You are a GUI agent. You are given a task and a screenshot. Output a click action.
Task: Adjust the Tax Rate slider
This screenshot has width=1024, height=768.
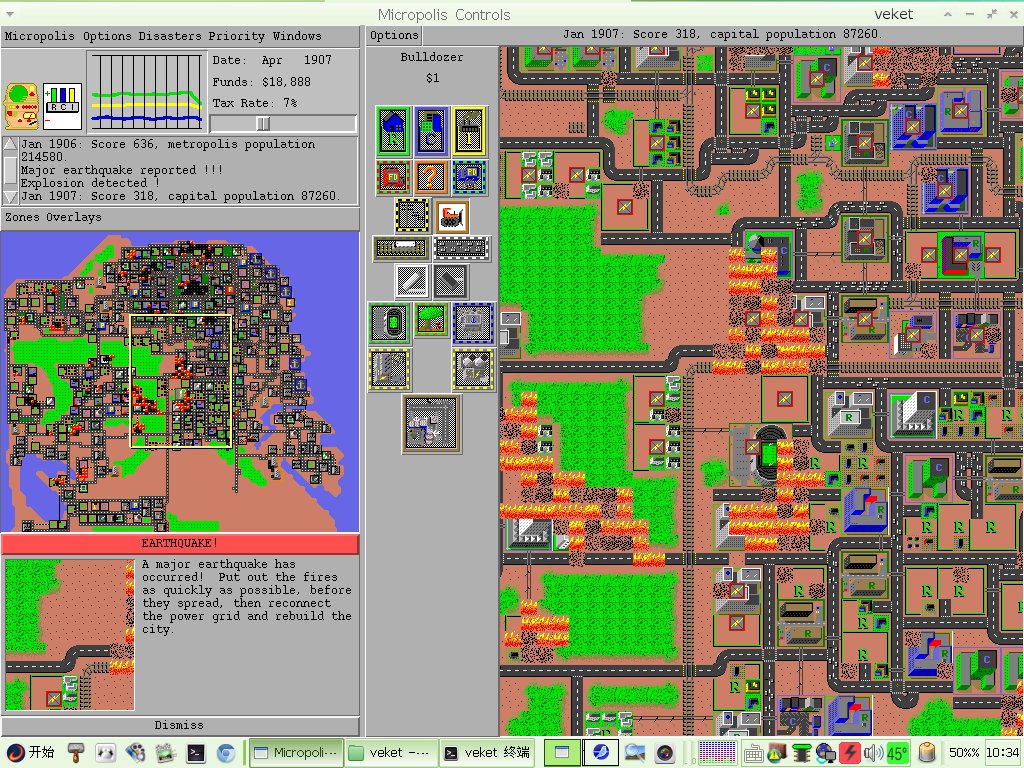[283, 123]
